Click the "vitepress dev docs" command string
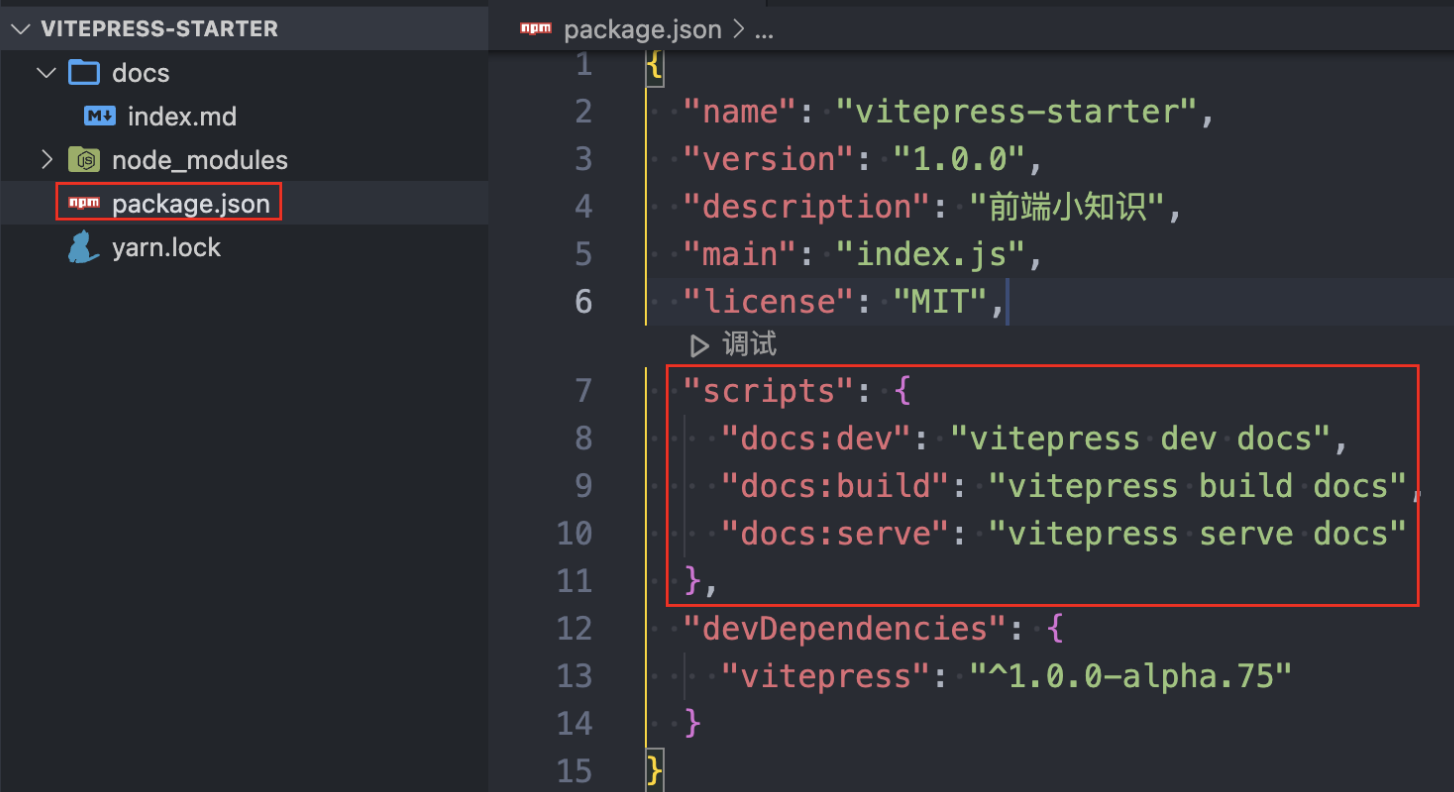The image size is (1454, 792). 1140,438
